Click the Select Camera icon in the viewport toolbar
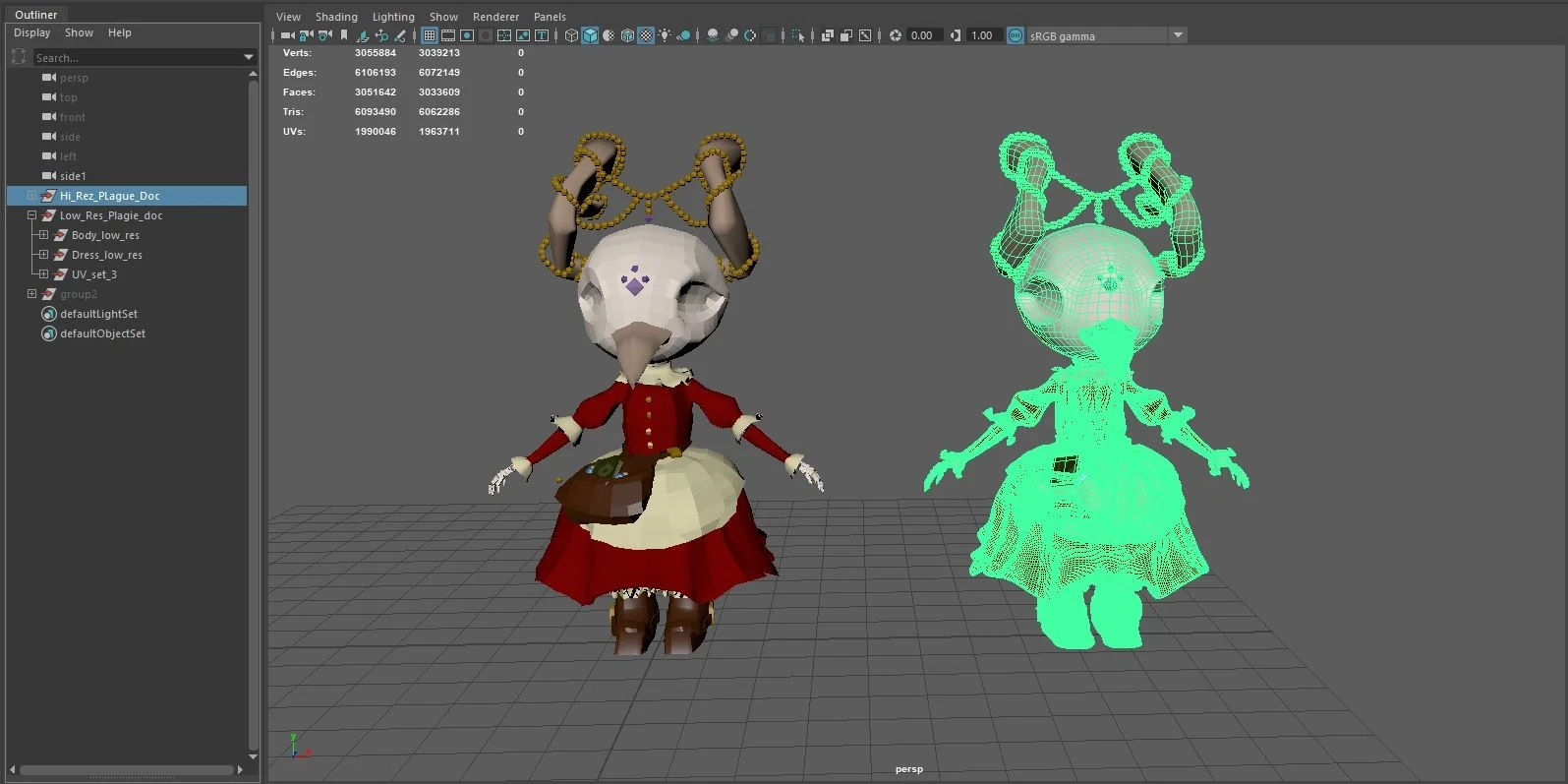 (288, 35)
